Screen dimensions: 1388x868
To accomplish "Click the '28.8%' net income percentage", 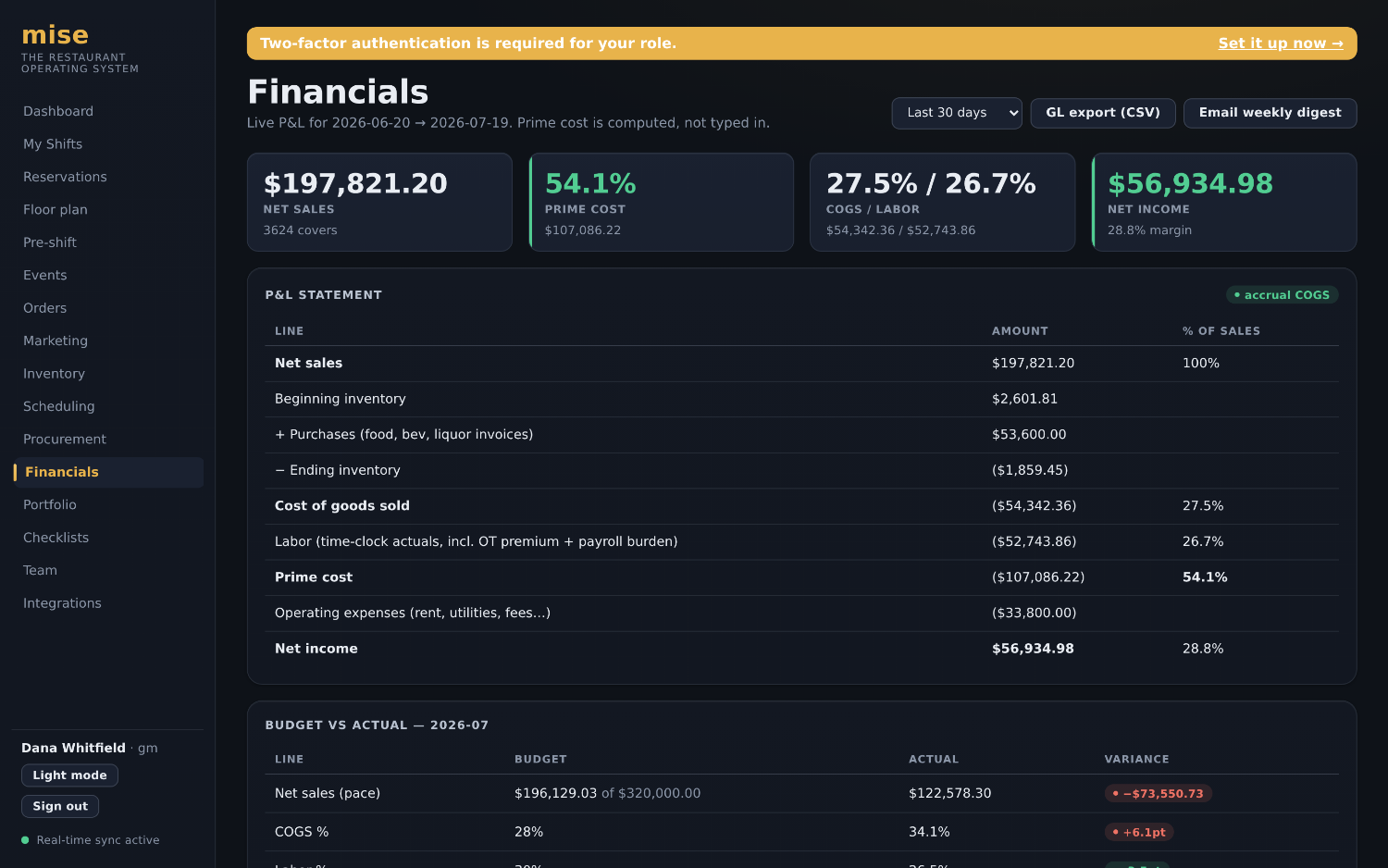I will (1203, 649).
